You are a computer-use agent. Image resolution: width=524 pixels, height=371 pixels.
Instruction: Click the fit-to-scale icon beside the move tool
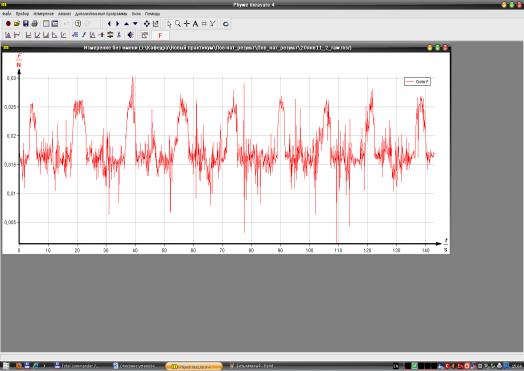coord(156,24)
